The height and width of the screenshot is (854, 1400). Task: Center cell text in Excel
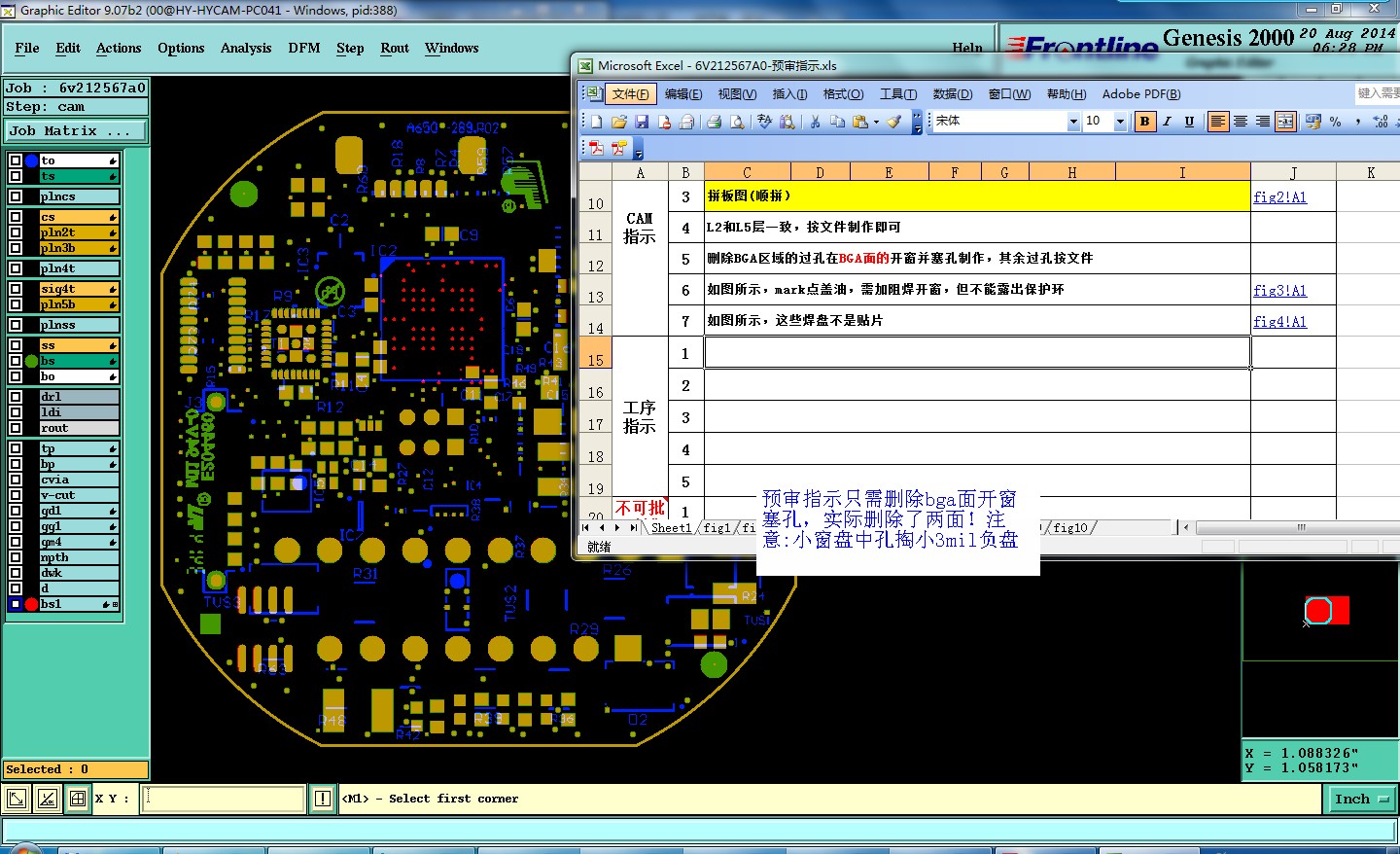pos(1241,122)
